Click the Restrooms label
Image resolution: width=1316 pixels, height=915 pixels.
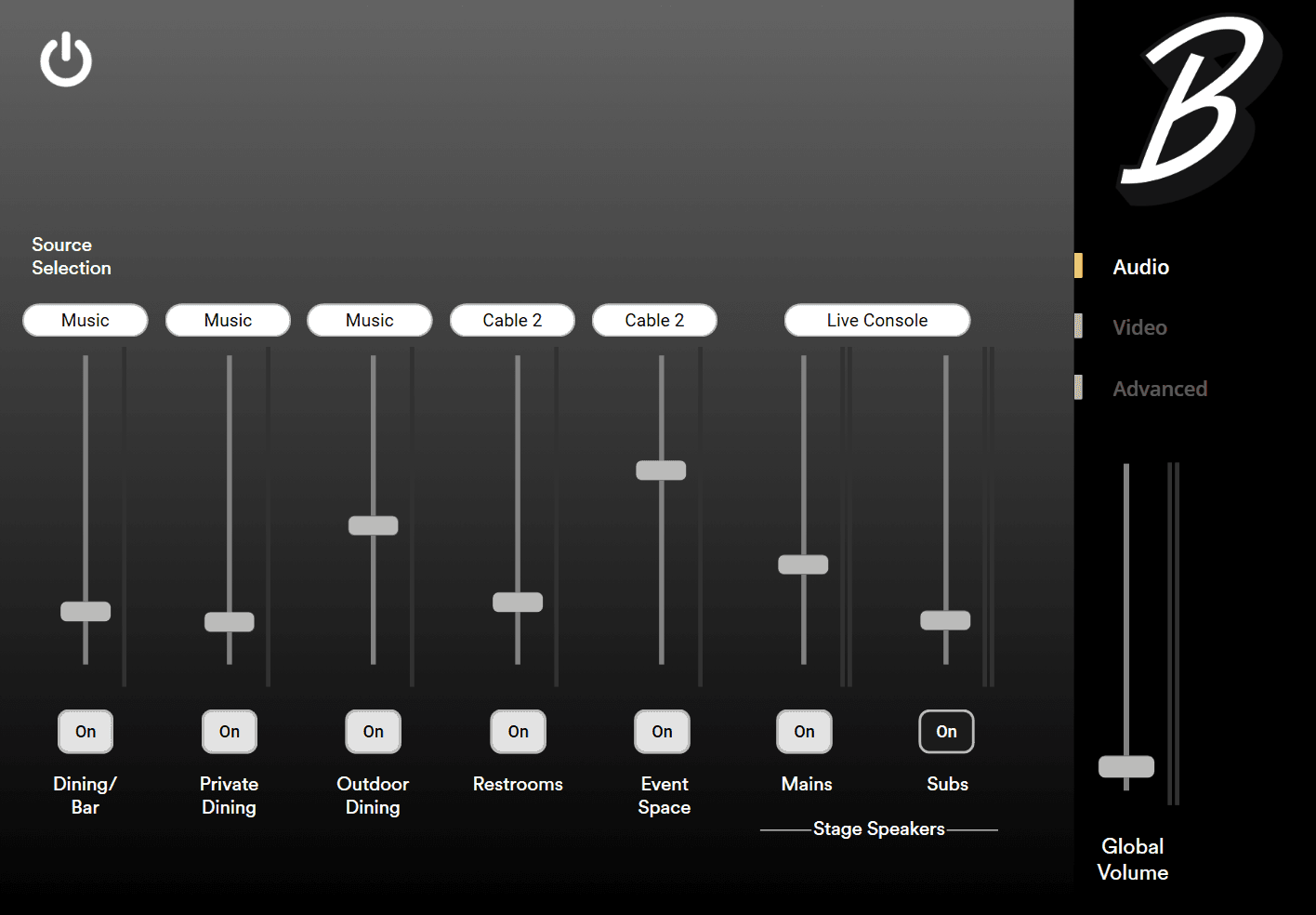pyautogui.click(x=518, y=784)
